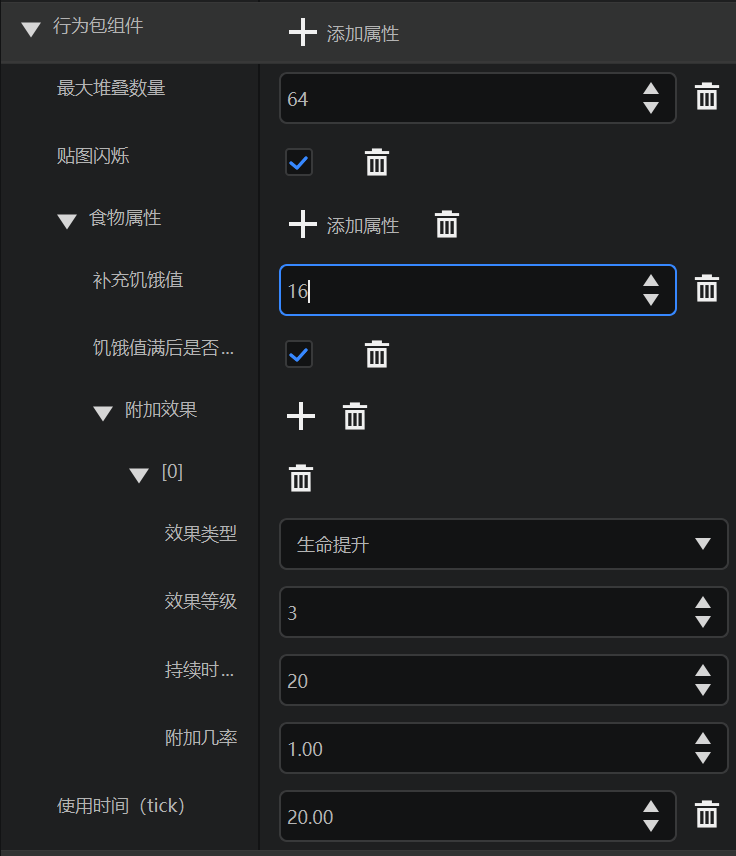Click the 持续时间 input field showing 20
This screenshot has height=856, width=736.
click(503, 680)
